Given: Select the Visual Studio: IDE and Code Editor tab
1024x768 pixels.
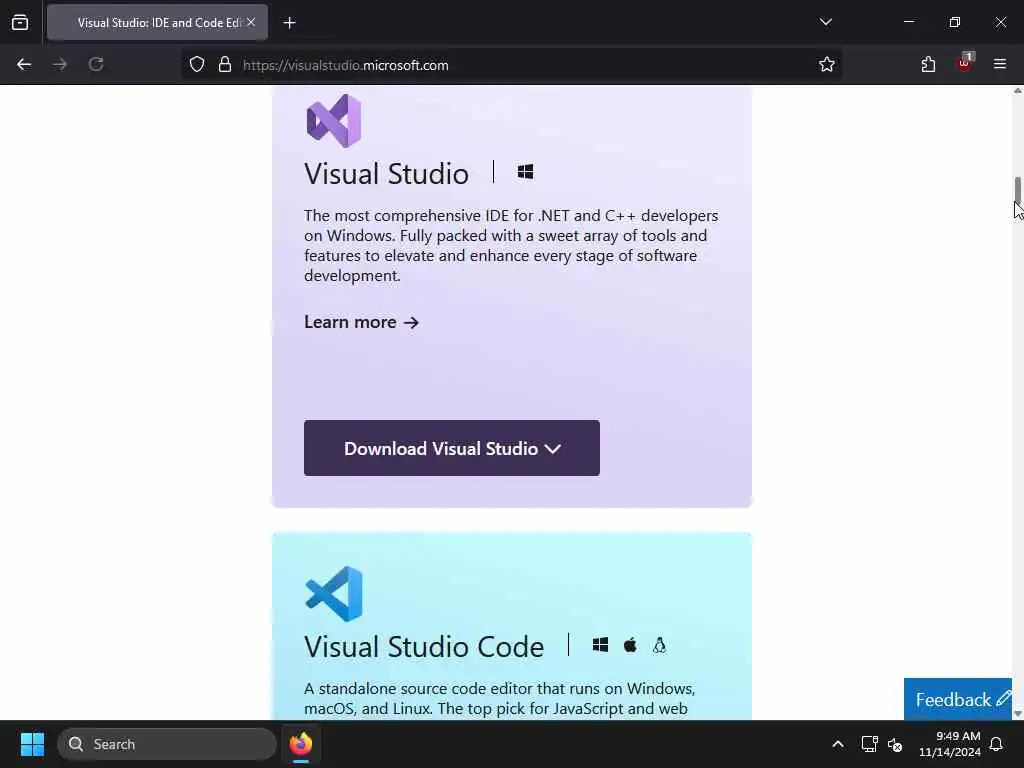Looking at the screenshot, I should coord(157,23).
